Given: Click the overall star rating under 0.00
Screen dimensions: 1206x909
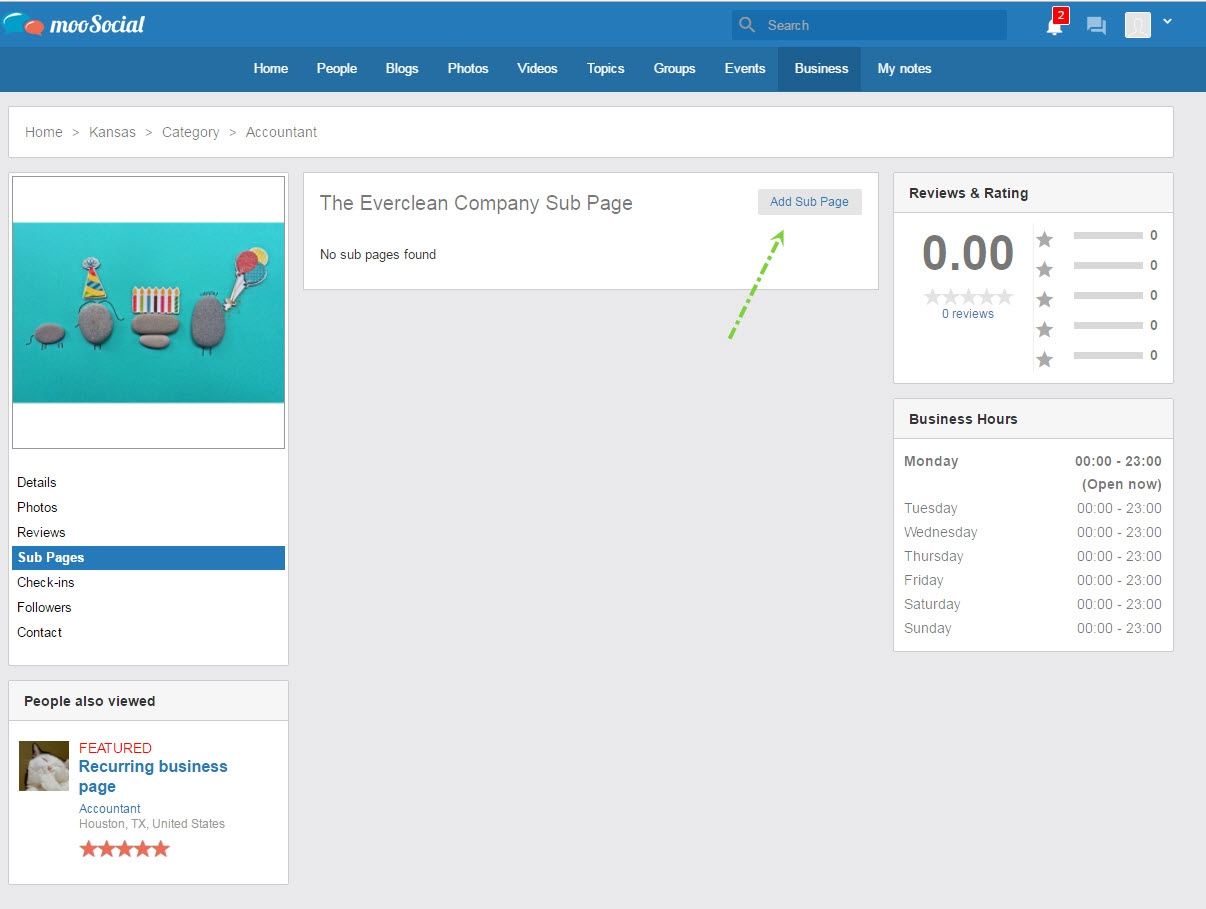Looking at the screenshot, I should click(x=968, y=297).
